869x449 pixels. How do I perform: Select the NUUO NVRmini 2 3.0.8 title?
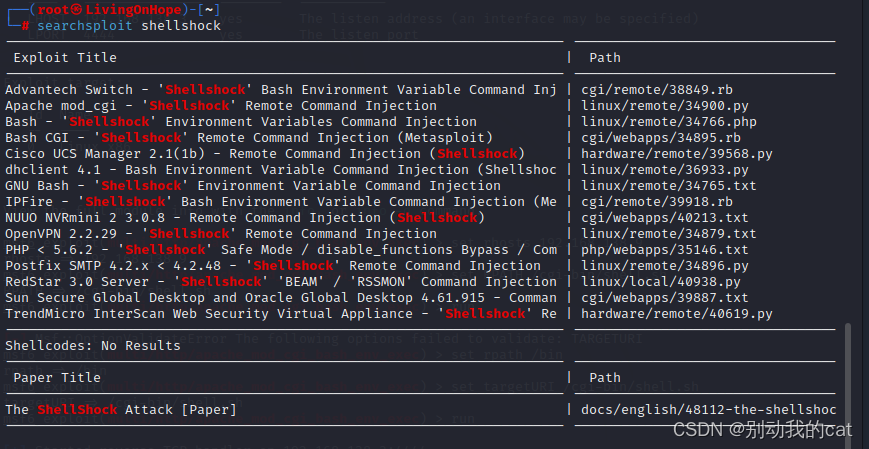245,218
